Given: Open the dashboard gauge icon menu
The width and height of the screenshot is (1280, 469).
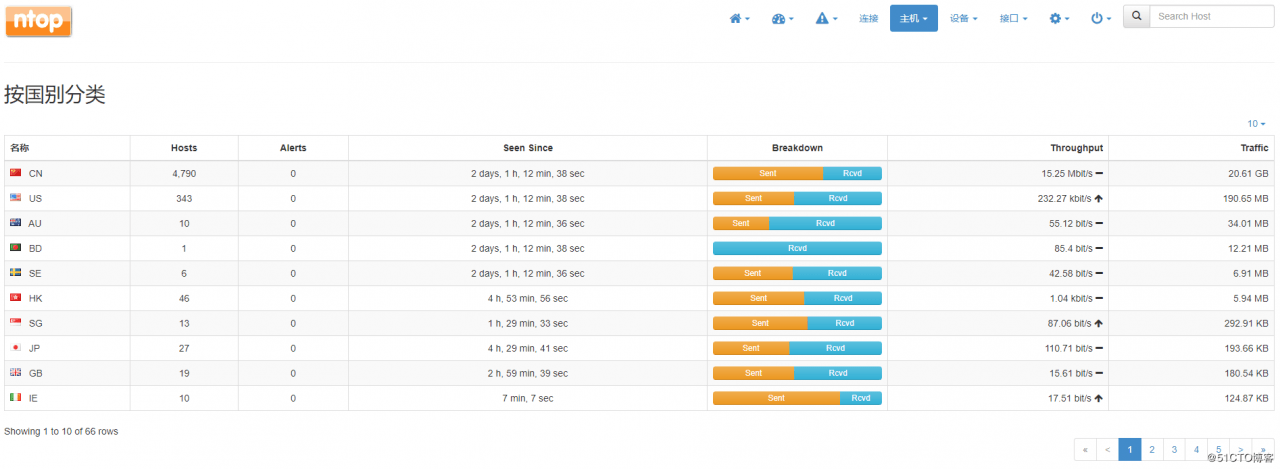Looking at the screenshot, I should pyautogui.click(x=782, y=18).
